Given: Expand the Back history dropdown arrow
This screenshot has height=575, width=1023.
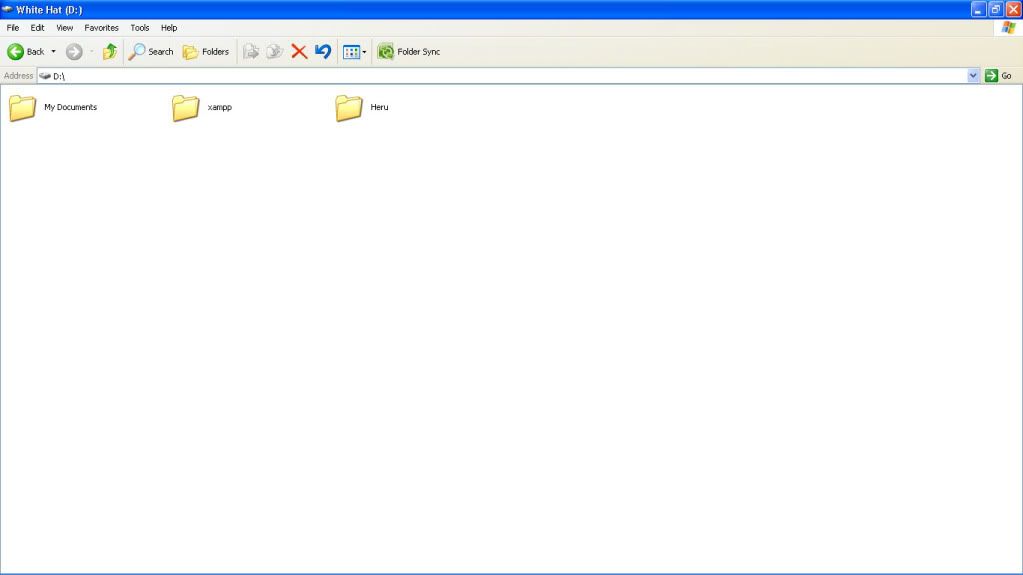Looking at the screenshot, I should [x=54, y=52].
